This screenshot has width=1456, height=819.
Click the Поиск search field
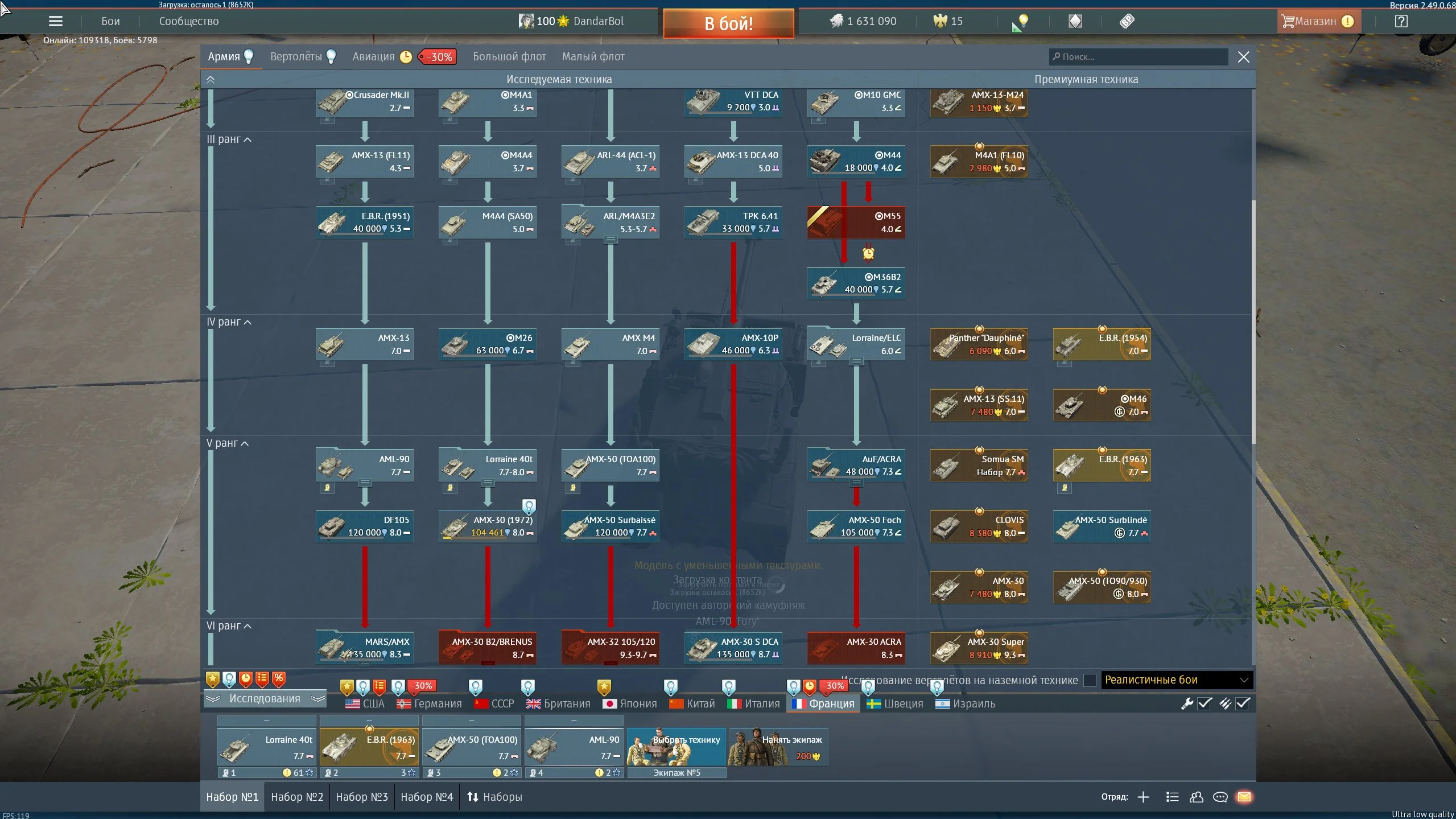click(x=1138, y=56)
